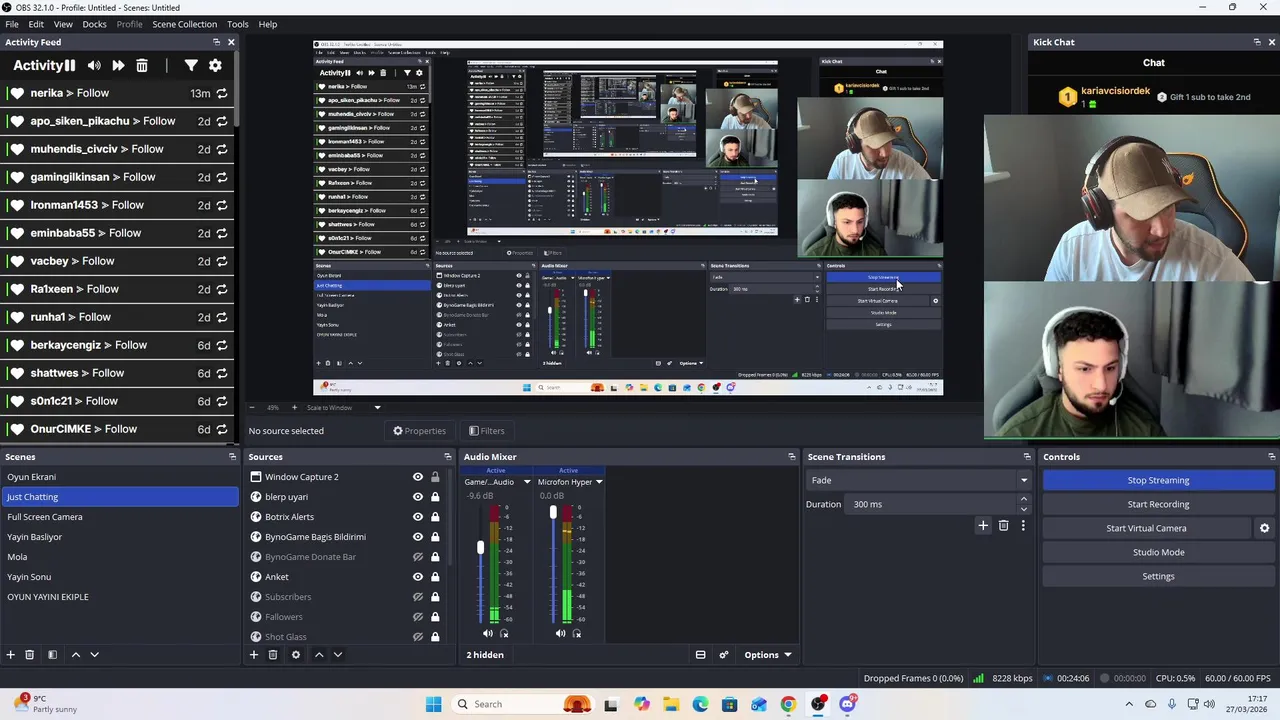Open the View menu
The width and height of the screenshot is (1280, 720).
pyautogui.click(x=63, y=24)
